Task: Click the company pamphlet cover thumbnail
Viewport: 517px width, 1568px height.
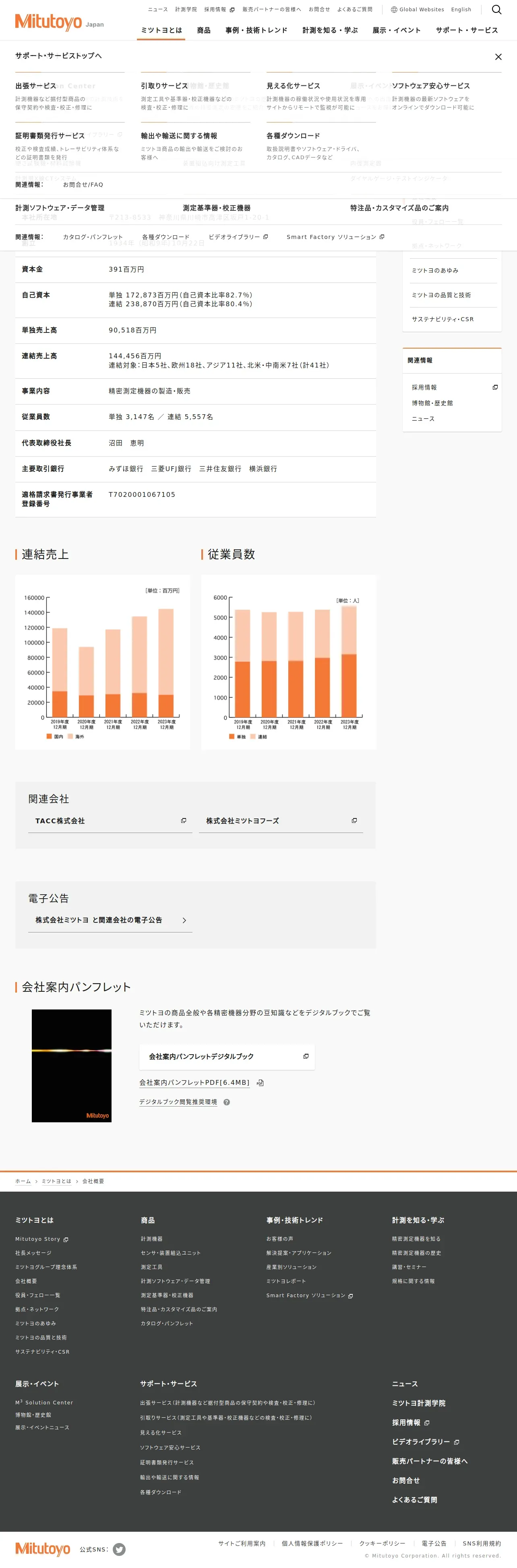Action: coord(72,1065)
